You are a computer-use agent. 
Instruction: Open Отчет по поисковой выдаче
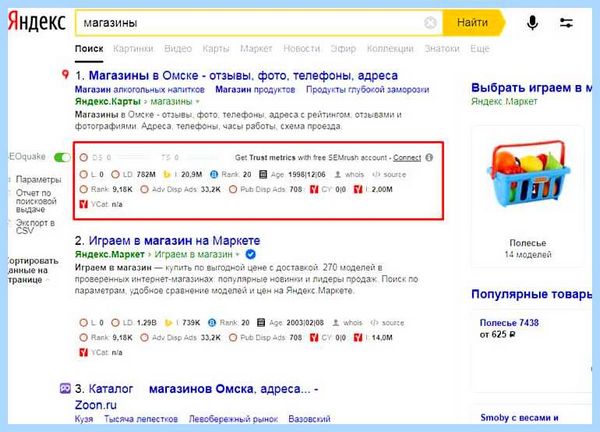36,201
